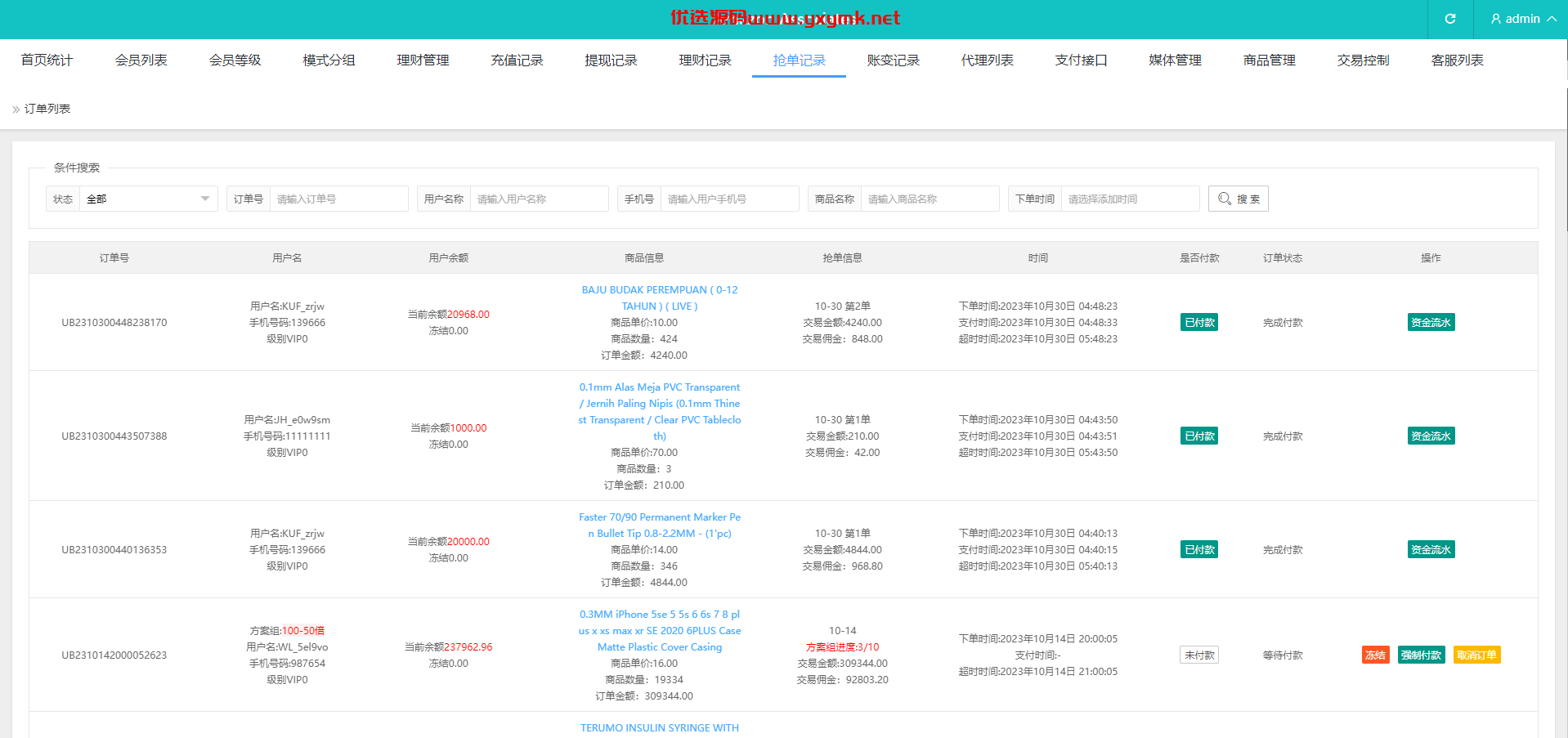Expand the 状态 status dropdown

pos(149,199)
